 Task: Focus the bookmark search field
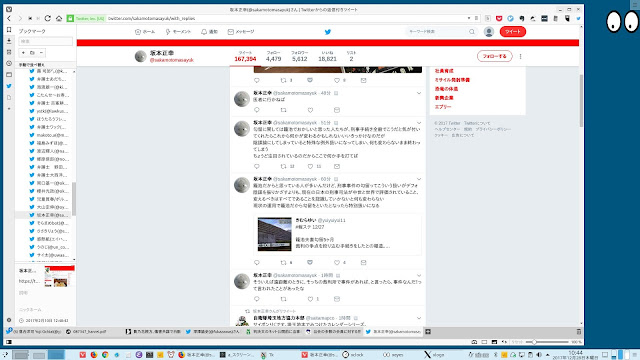click(x=45, y=41)
